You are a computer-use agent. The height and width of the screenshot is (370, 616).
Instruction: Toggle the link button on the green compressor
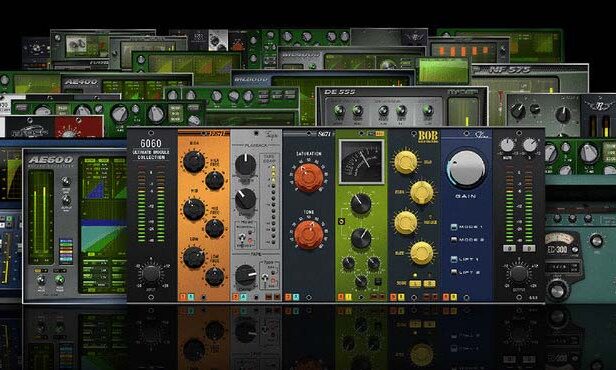(x=341, y=222)
